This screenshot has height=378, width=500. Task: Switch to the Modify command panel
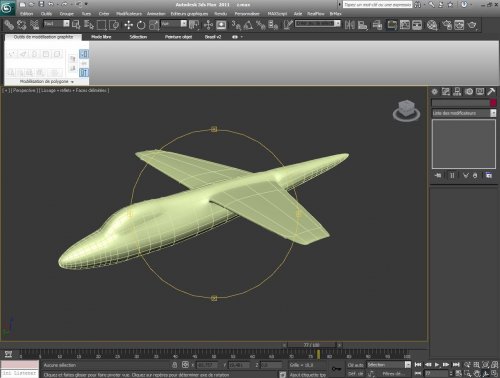(446, 91)
